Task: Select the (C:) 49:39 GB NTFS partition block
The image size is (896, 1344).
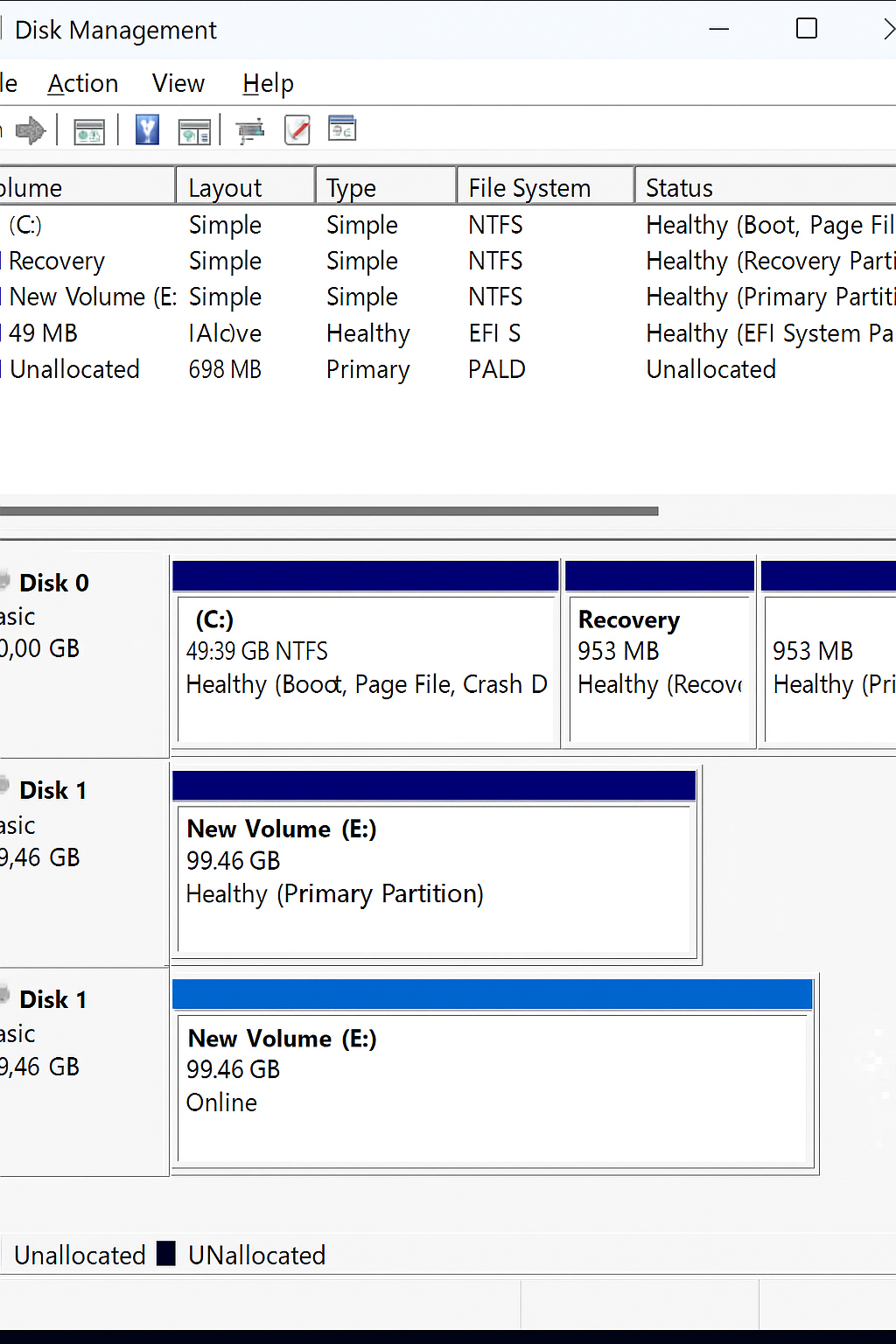Action: point(366,654)
